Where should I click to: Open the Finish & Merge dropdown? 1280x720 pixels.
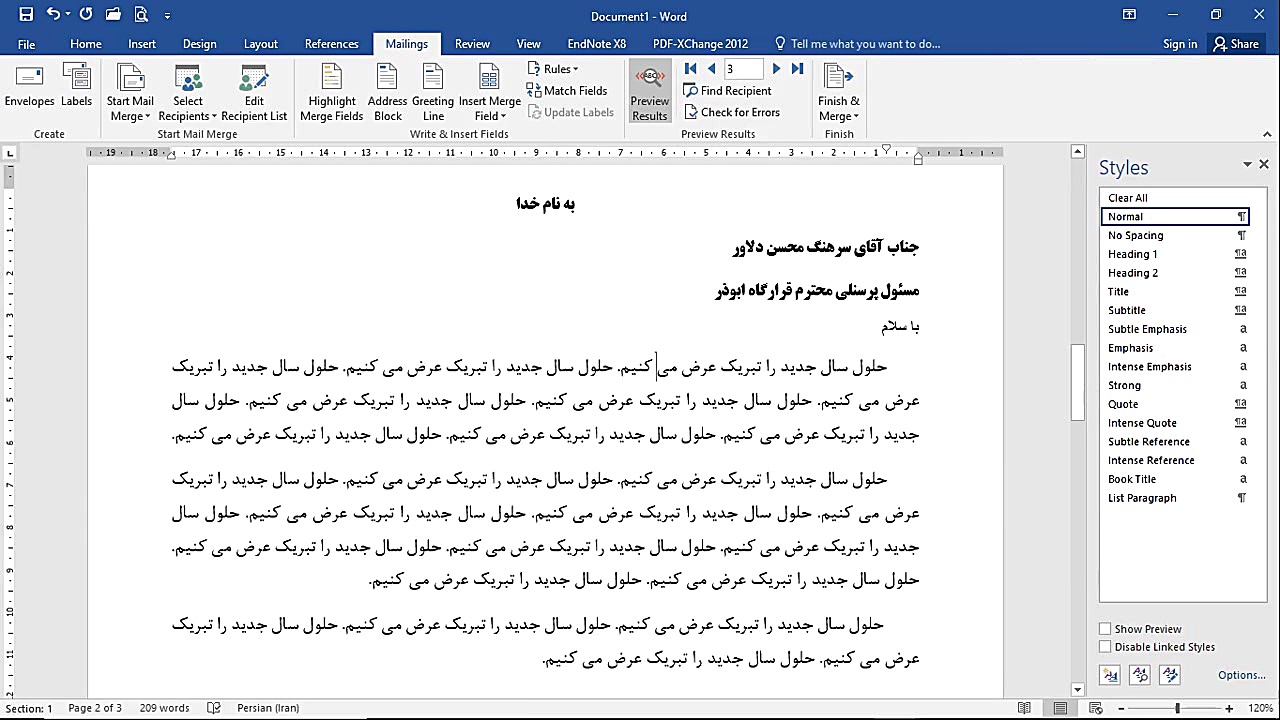point(838,90)
